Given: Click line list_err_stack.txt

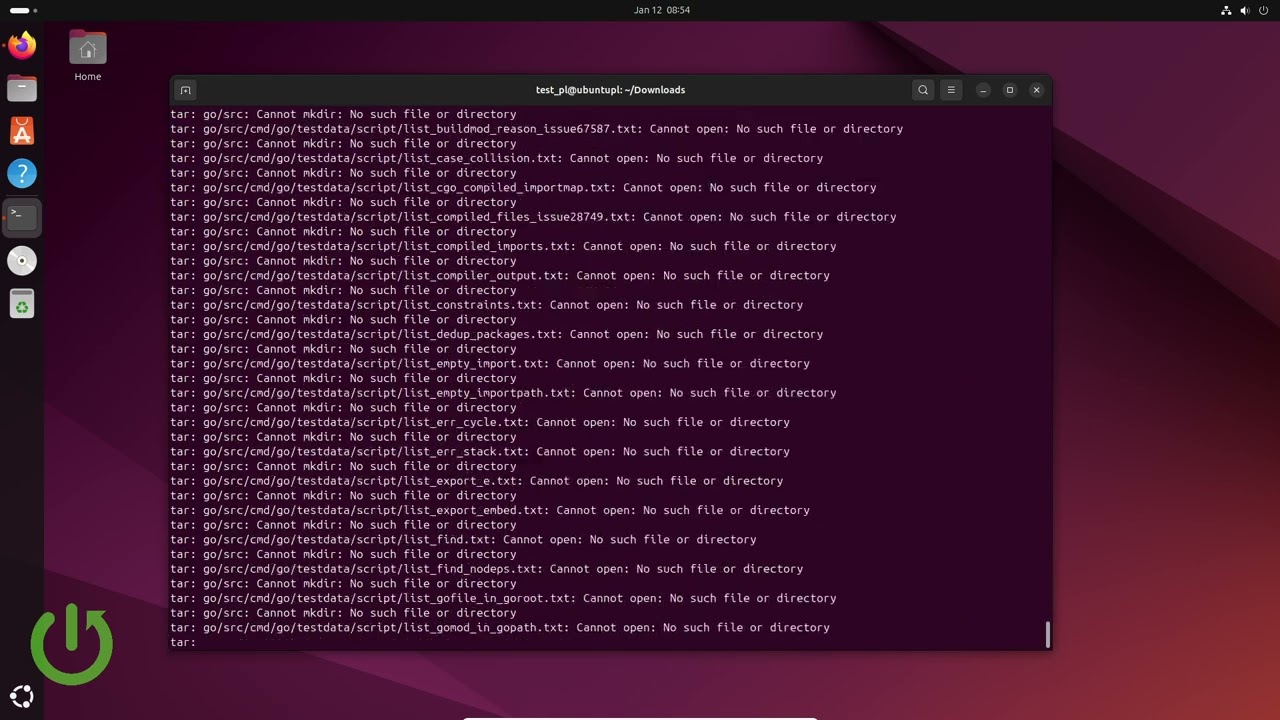Looking at the screenshot, I should (x=480, y=451).
